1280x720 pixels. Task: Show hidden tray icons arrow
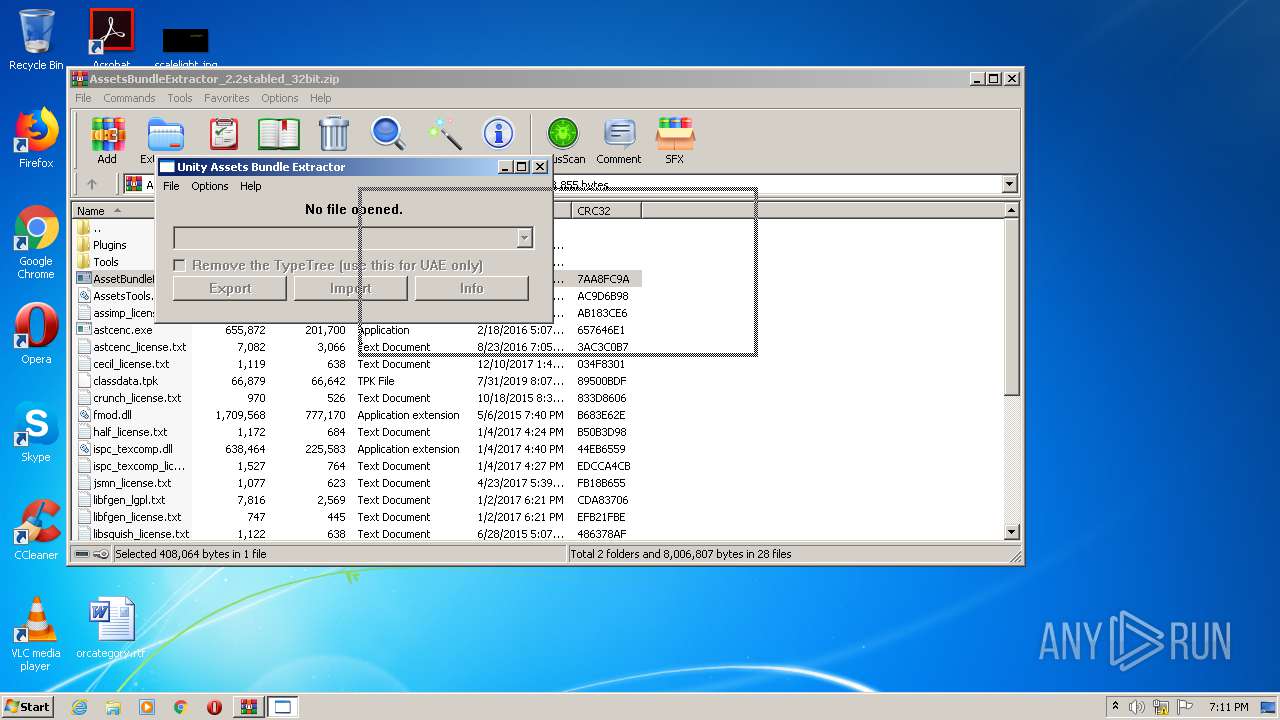click(1115, 707)
